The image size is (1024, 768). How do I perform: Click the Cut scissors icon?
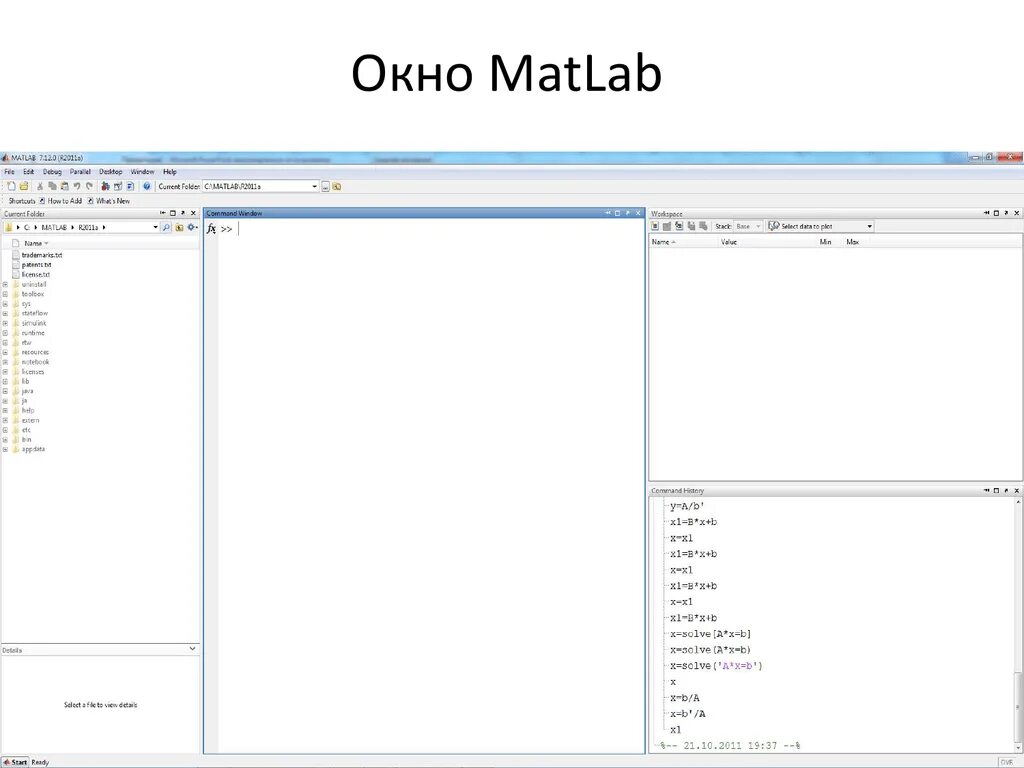pos(40,186)
